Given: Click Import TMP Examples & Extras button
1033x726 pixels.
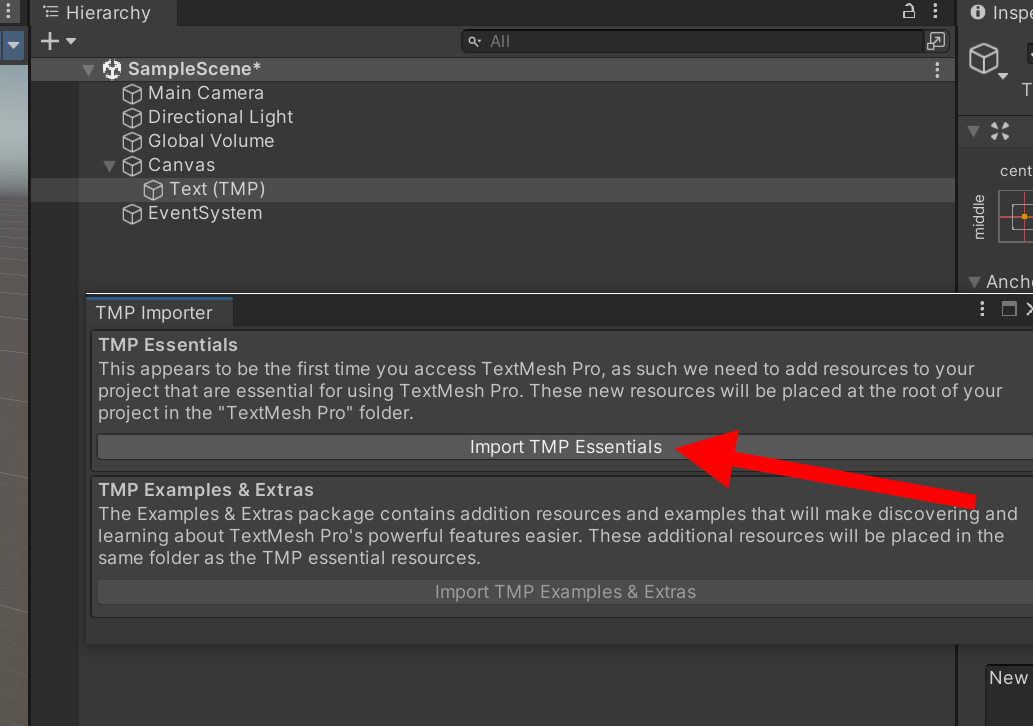Looking at the screenshot, I should click(565, 592).
